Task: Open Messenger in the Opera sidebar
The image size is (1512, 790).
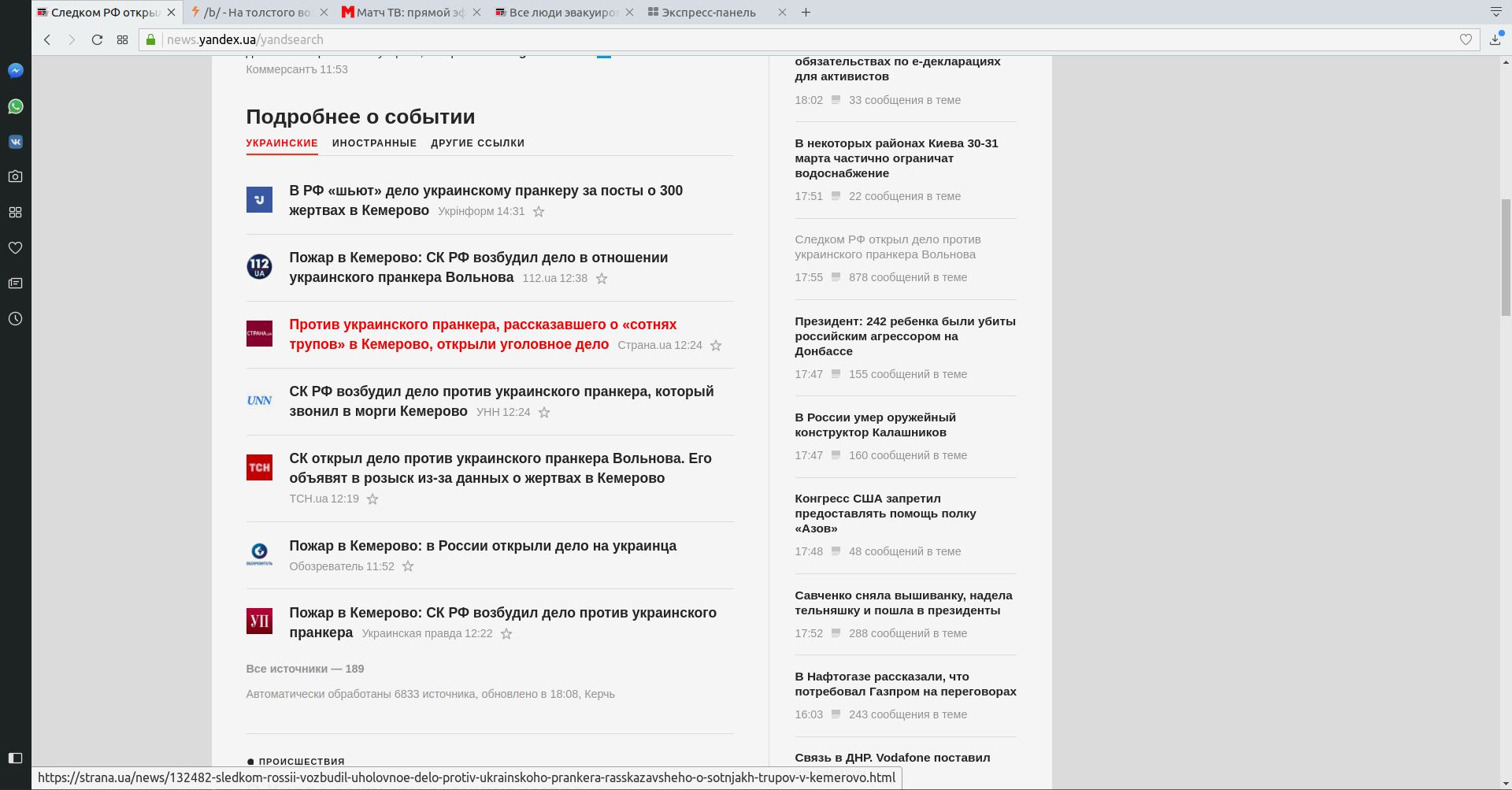Action: 15,71
